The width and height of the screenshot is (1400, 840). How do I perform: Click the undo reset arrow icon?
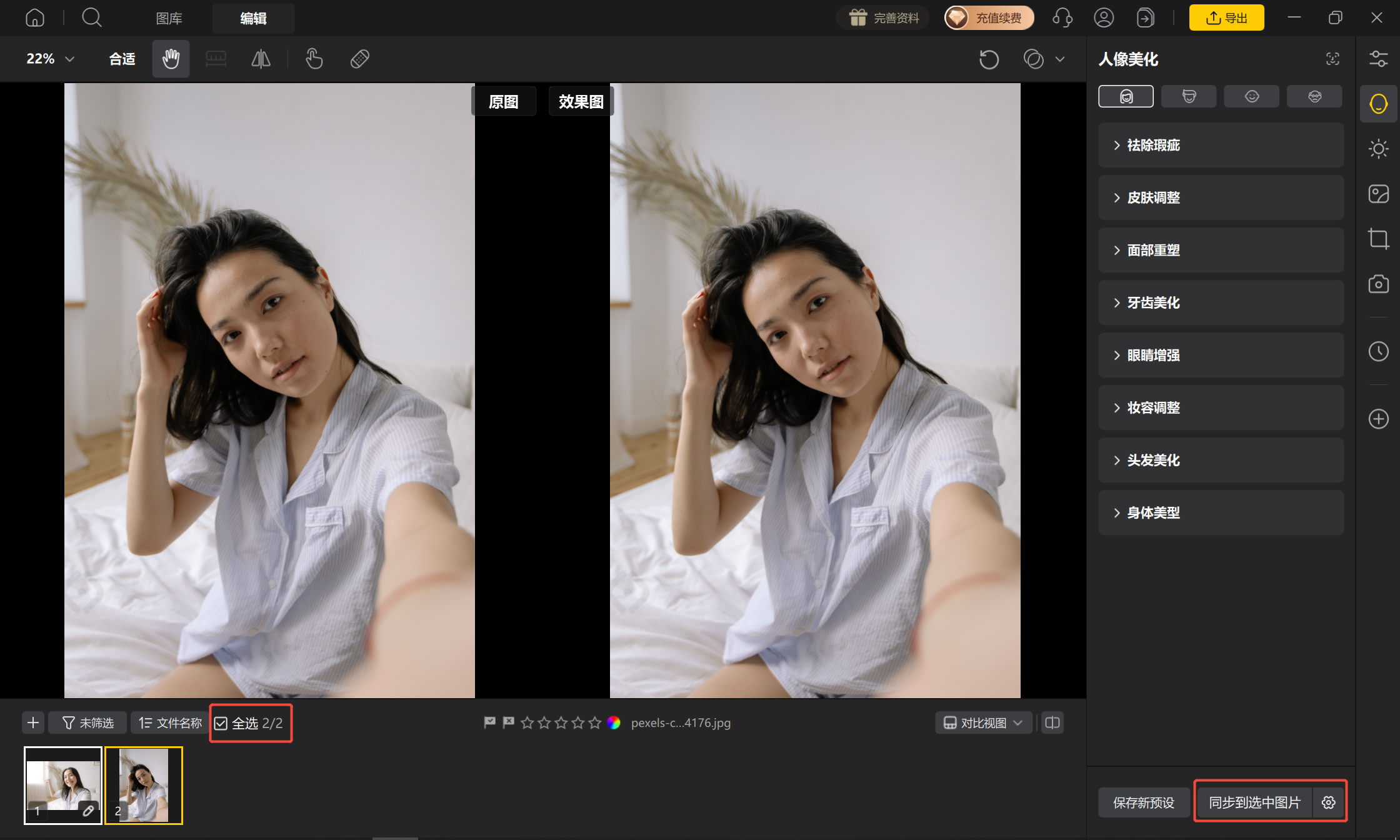989,59
